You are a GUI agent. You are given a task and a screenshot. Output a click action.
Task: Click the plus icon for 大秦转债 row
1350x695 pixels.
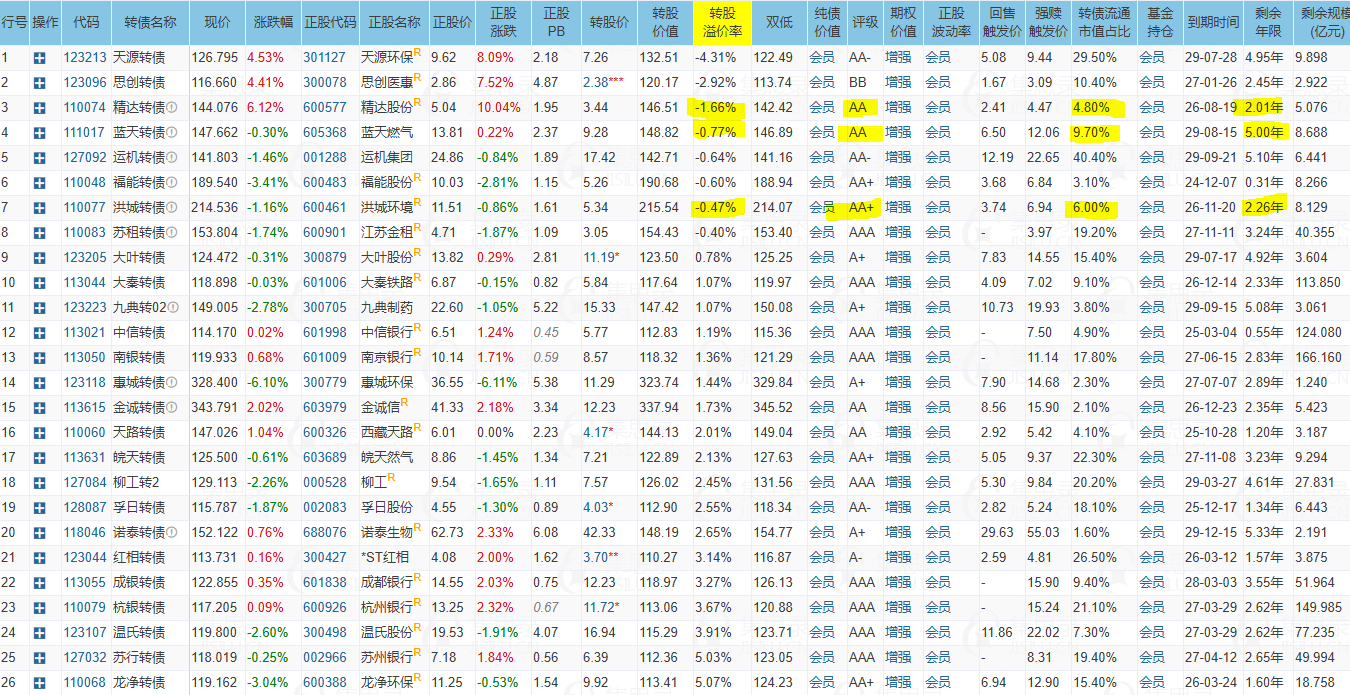click(x=39, y=283)
